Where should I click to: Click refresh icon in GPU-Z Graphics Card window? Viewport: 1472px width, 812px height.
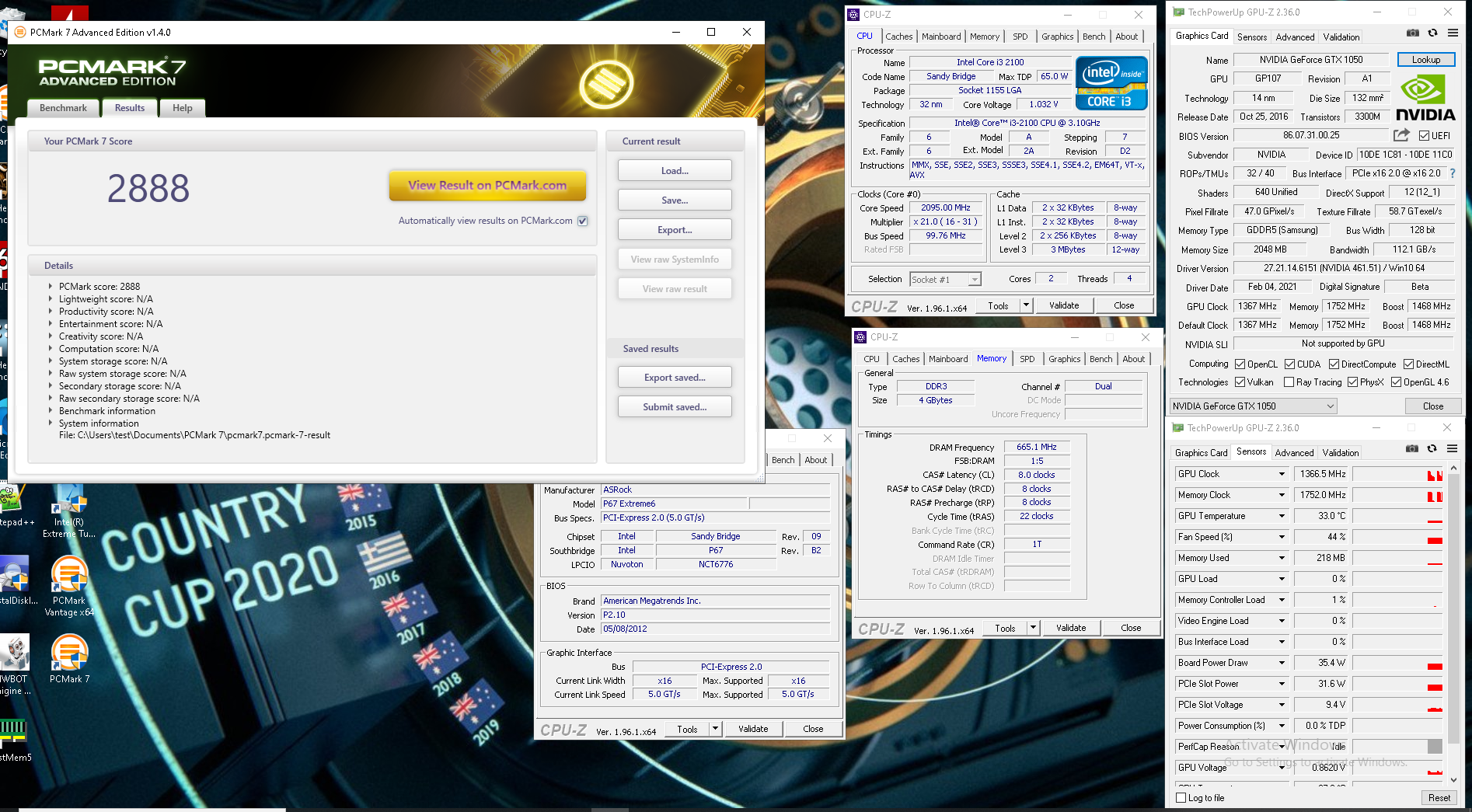point(1433,33)
